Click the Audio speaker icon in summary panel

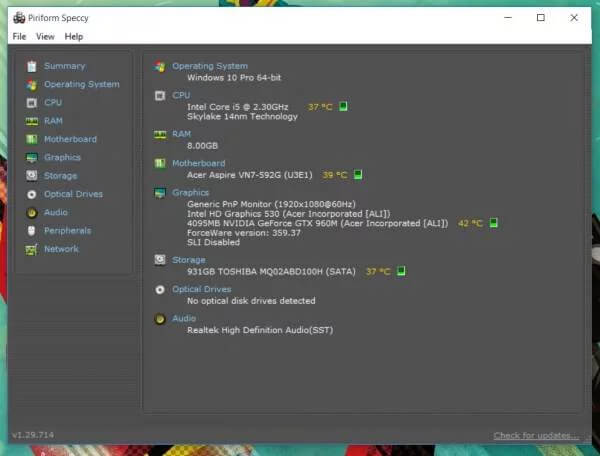click(160, 319)
